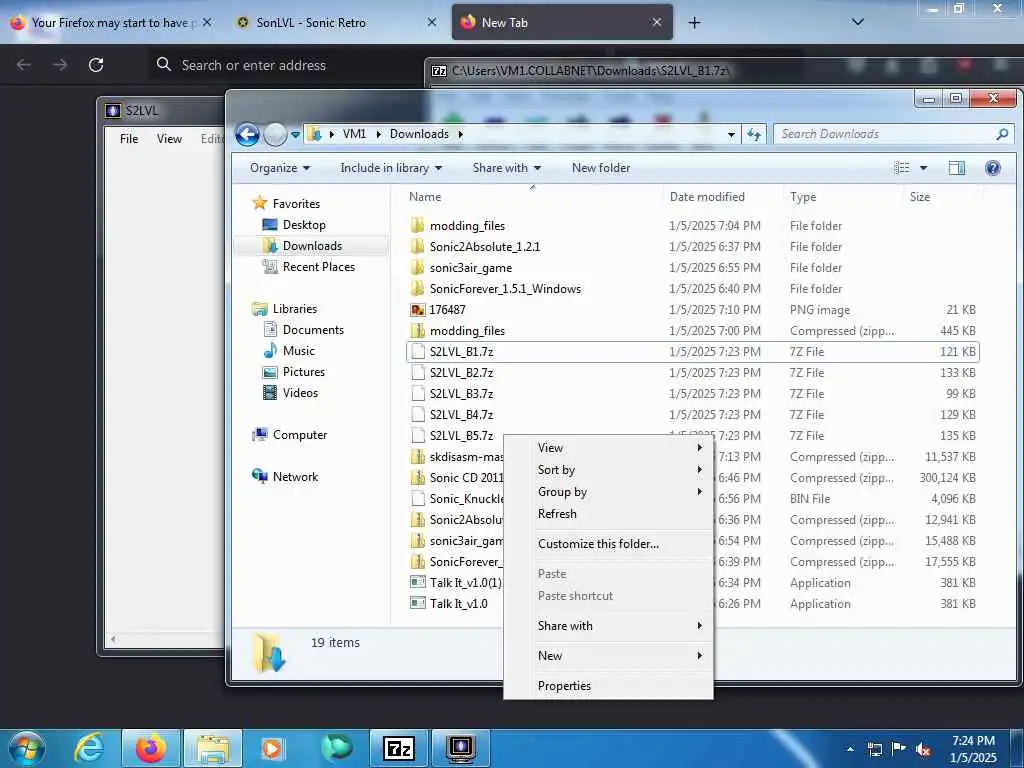This screenshot has width=1024, height=768.
Task: Open the view options dropdown arrow
Action: point(923,168)
